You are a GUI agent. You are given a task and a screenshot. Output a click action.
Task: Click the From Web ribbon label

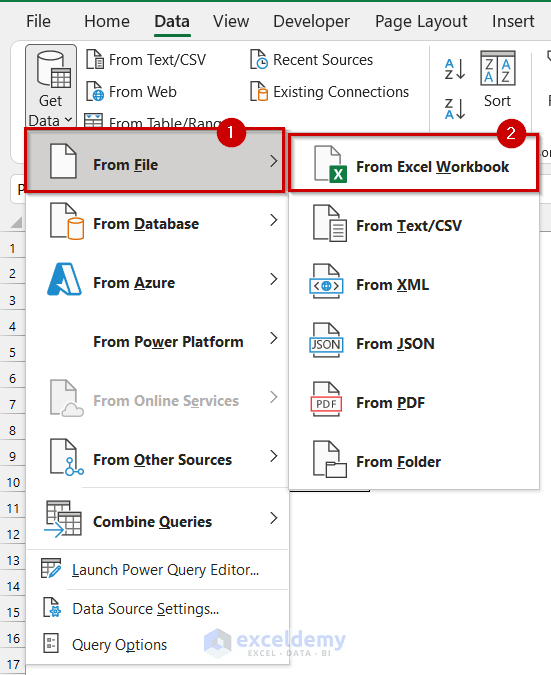tap(142, 92)
